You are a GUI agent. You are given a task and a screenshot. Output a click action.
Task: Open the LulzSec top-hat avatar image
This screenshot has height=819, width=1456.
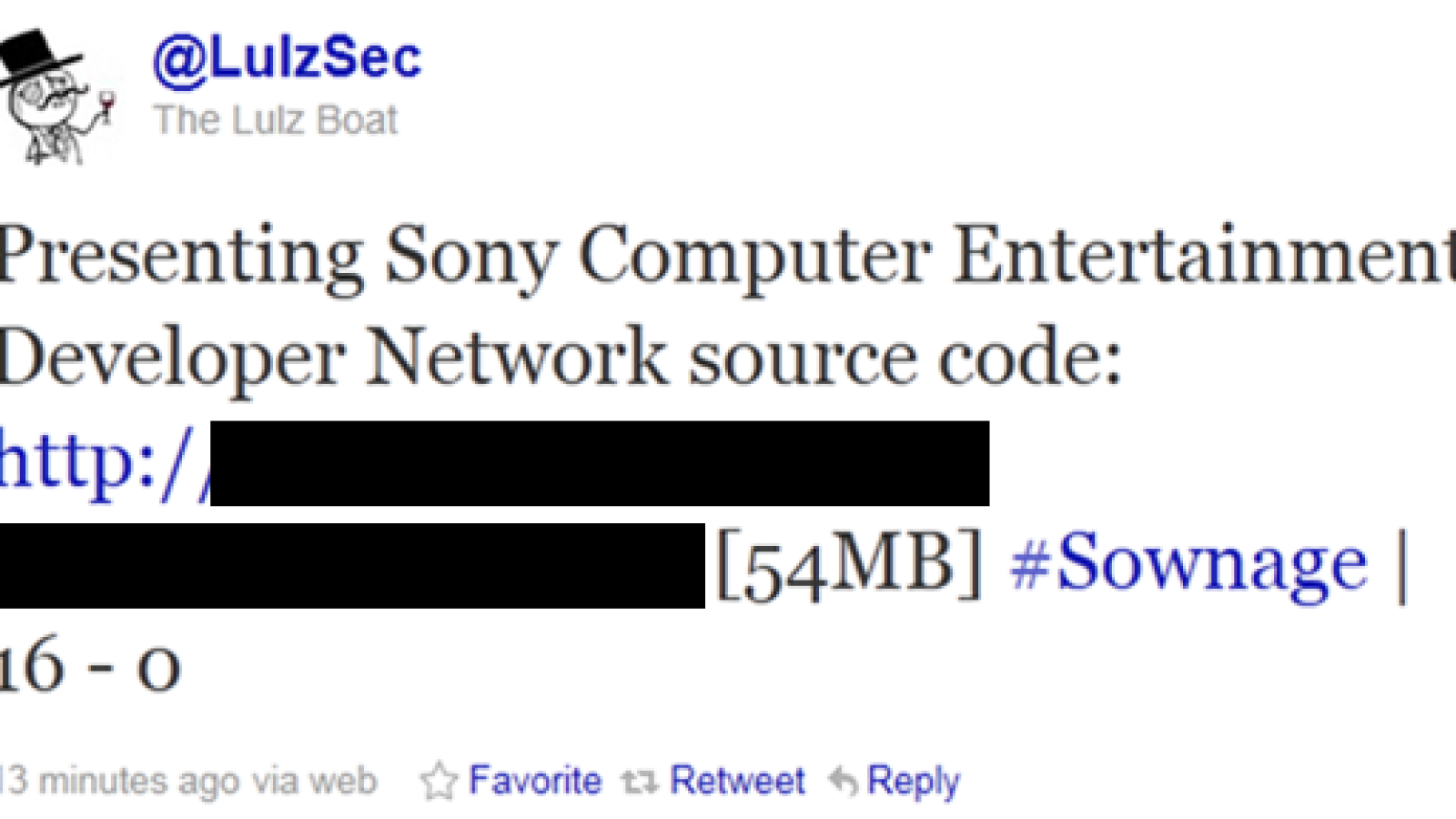pos(56,97)
